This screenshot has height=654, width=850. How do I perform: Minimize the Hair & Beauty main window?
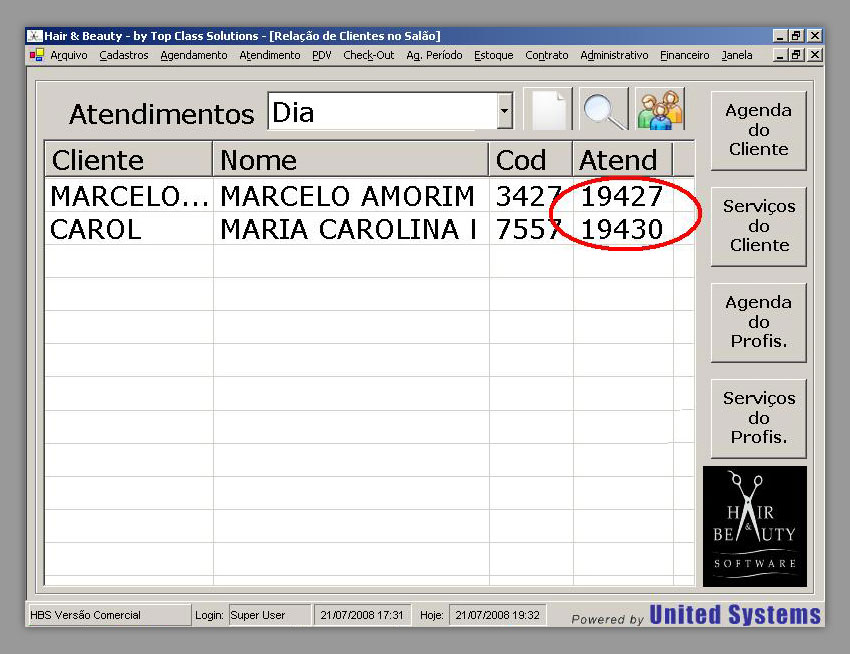coord(780,36)
